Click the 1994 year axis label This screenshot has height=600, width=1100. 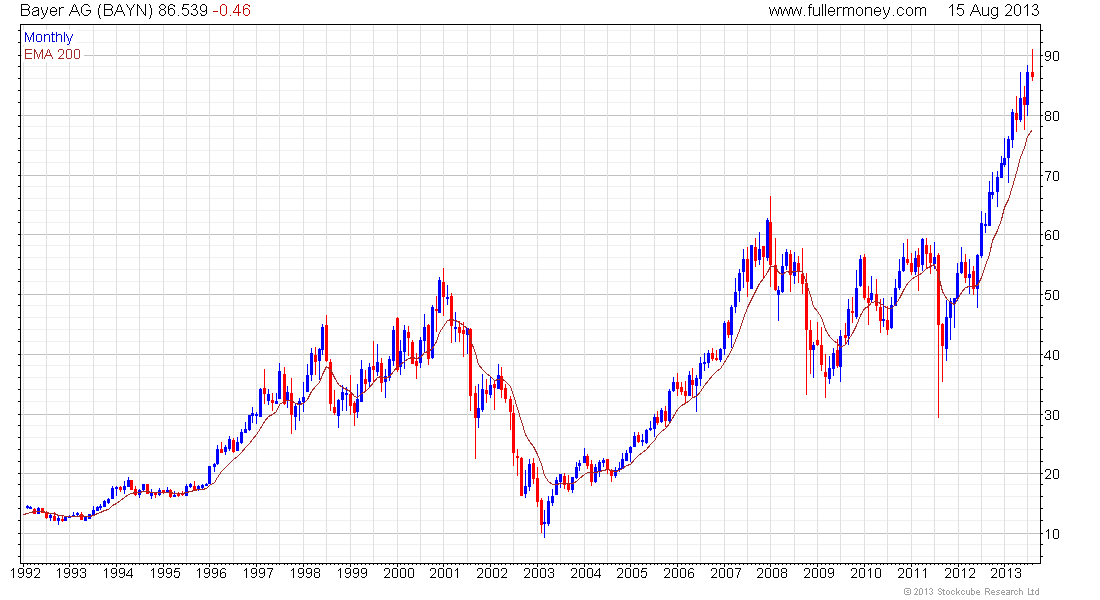pyautogui.click(x=118, y=573)
